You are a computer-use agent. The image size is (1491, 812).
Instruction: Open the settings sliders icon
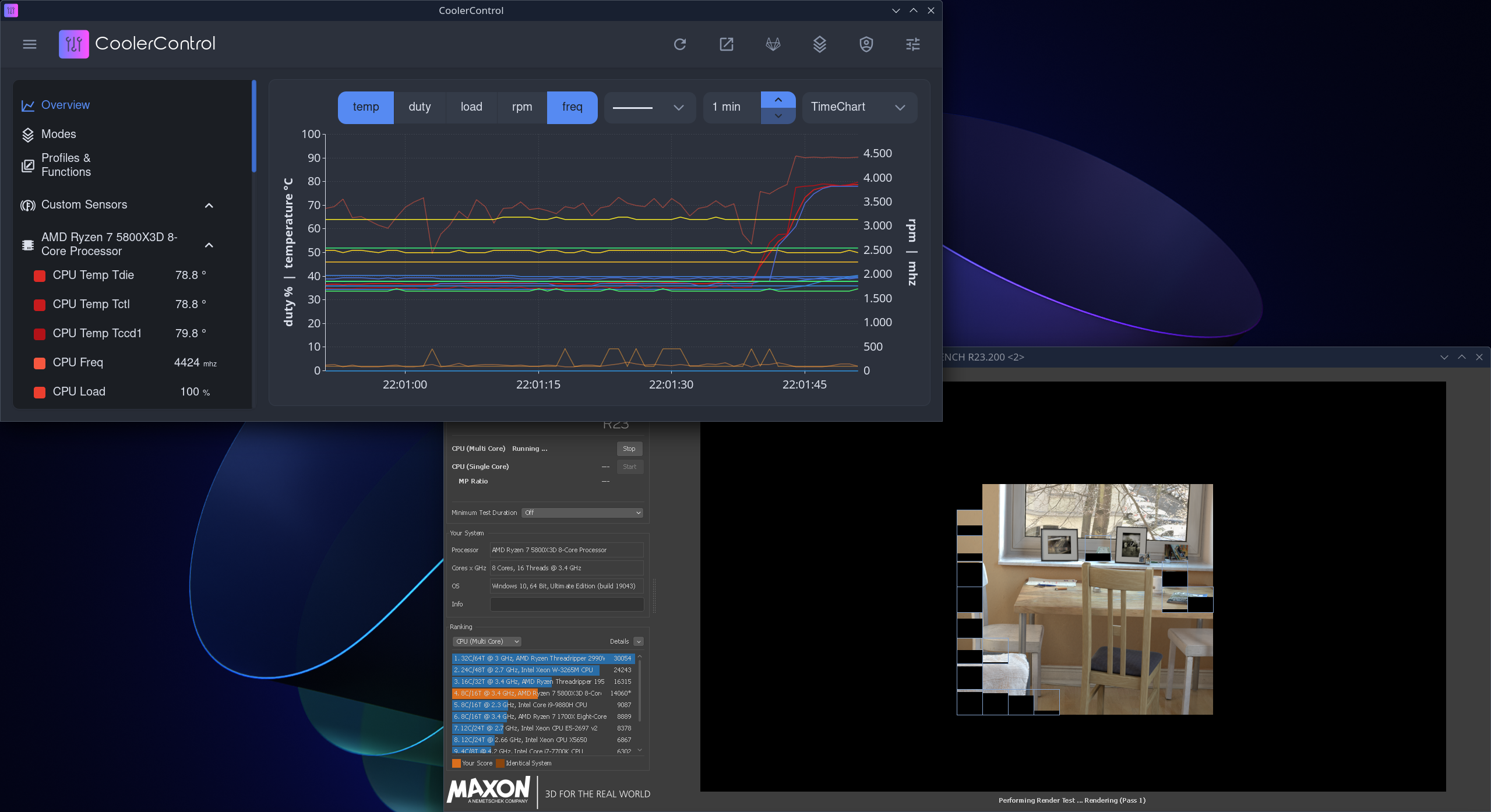click(x=912, y=44)
